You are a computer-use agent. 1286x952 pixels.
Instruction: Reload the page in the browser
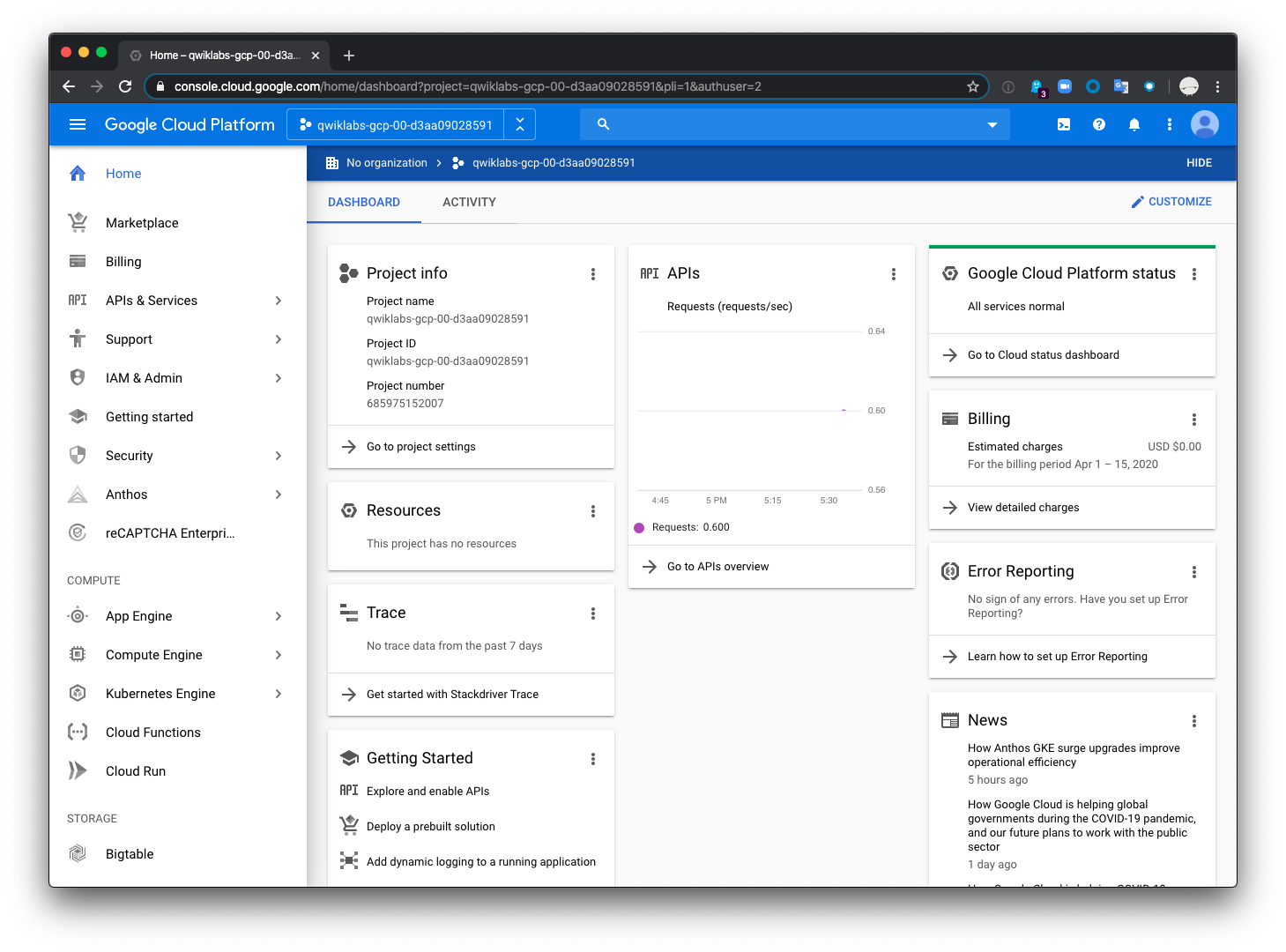tap(125, 86)
